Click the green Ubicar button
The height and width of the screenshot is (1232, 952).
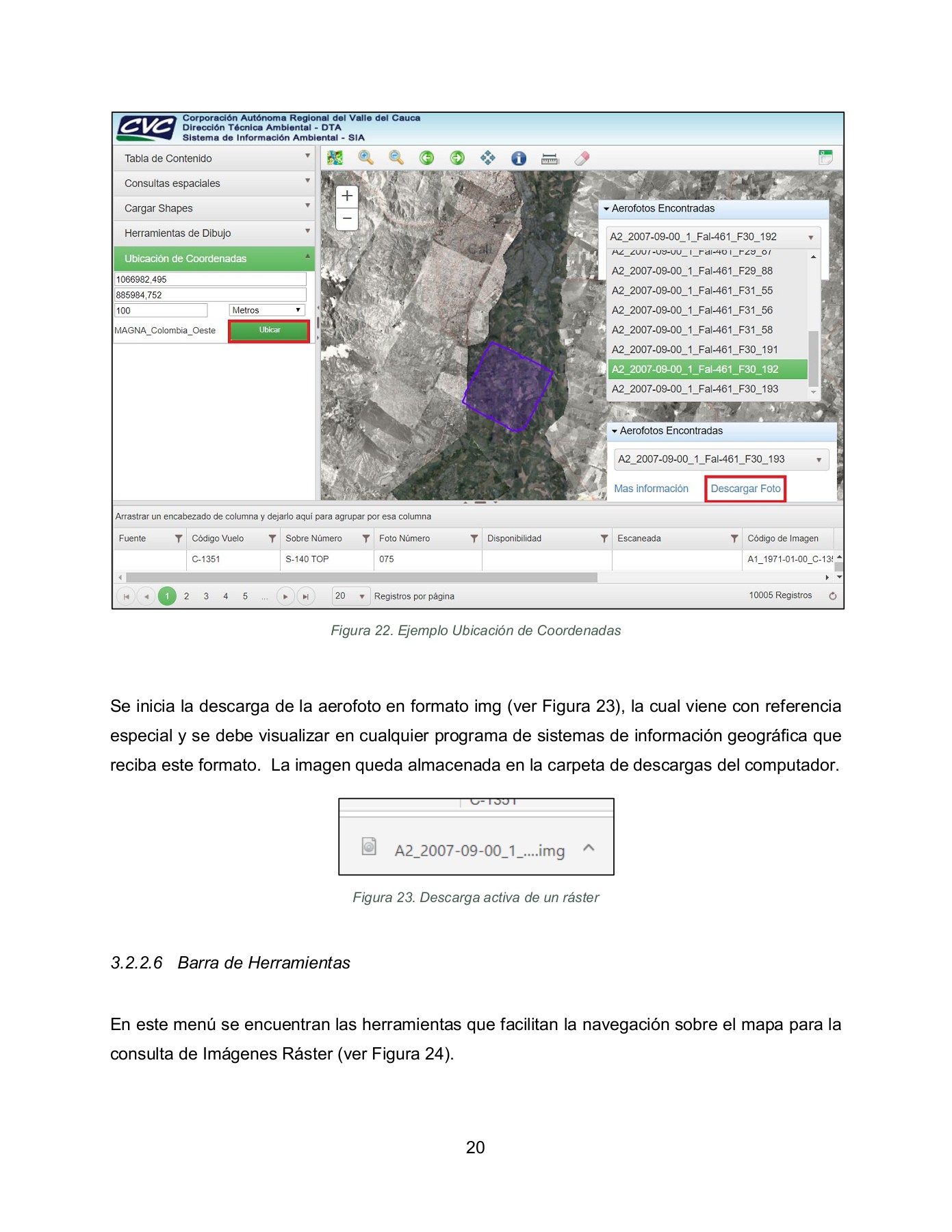pos(269,330)
